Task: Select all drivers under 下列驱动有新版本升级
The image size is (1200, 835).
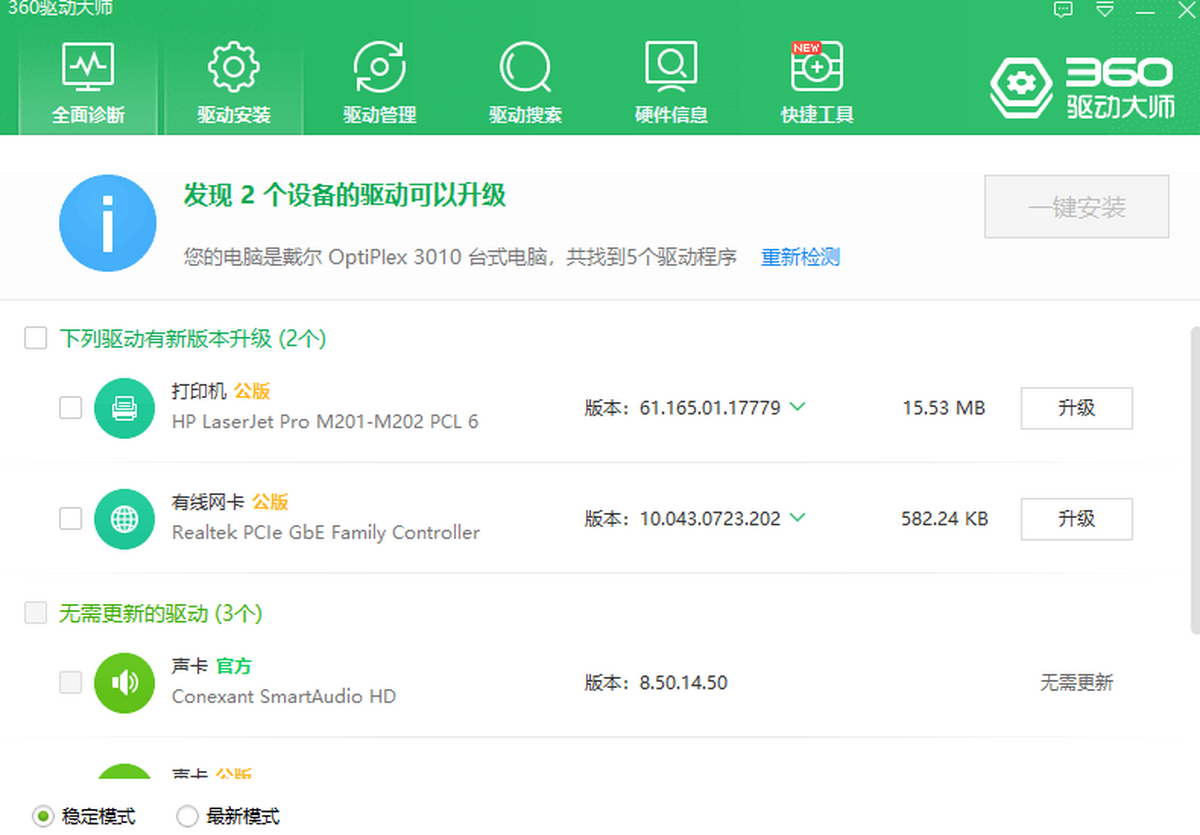Action: pyautogui.click(x=36, y=339)
